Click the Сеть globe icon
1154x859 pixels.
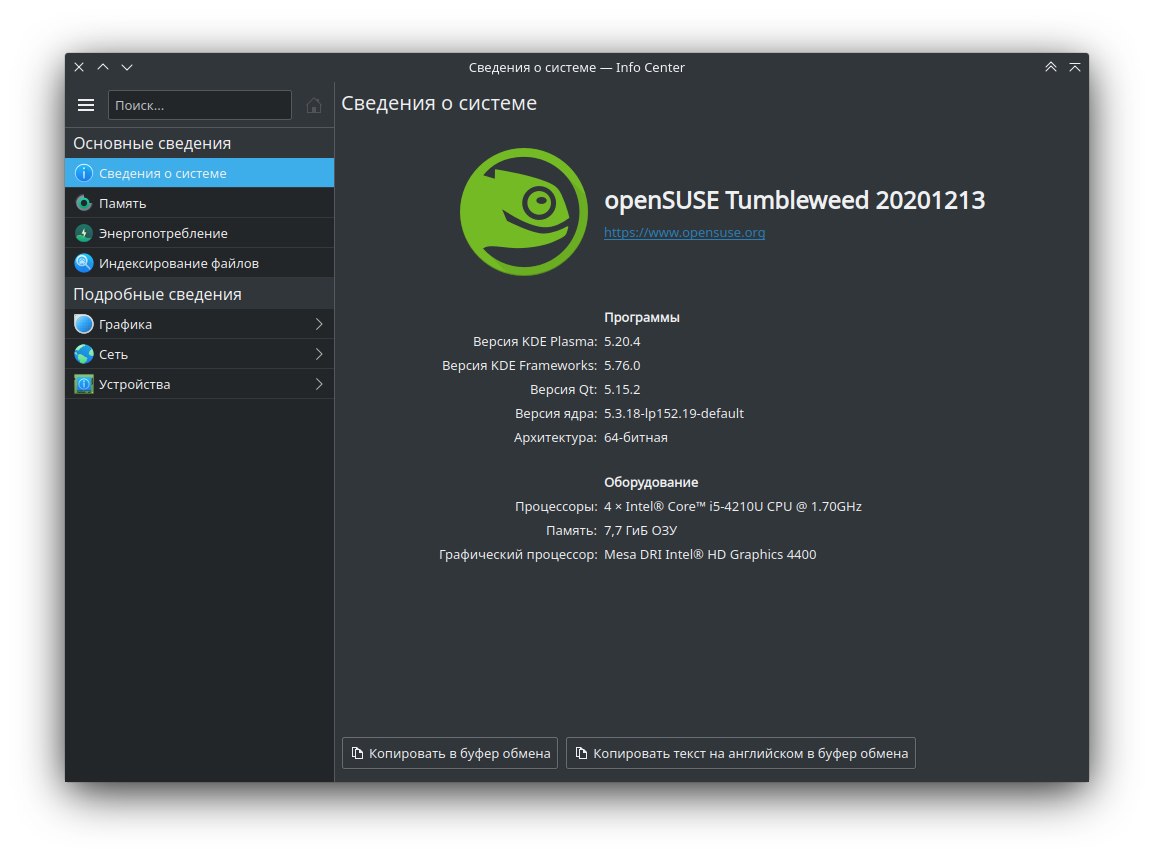pyautogui.click(x=84, y=354)
